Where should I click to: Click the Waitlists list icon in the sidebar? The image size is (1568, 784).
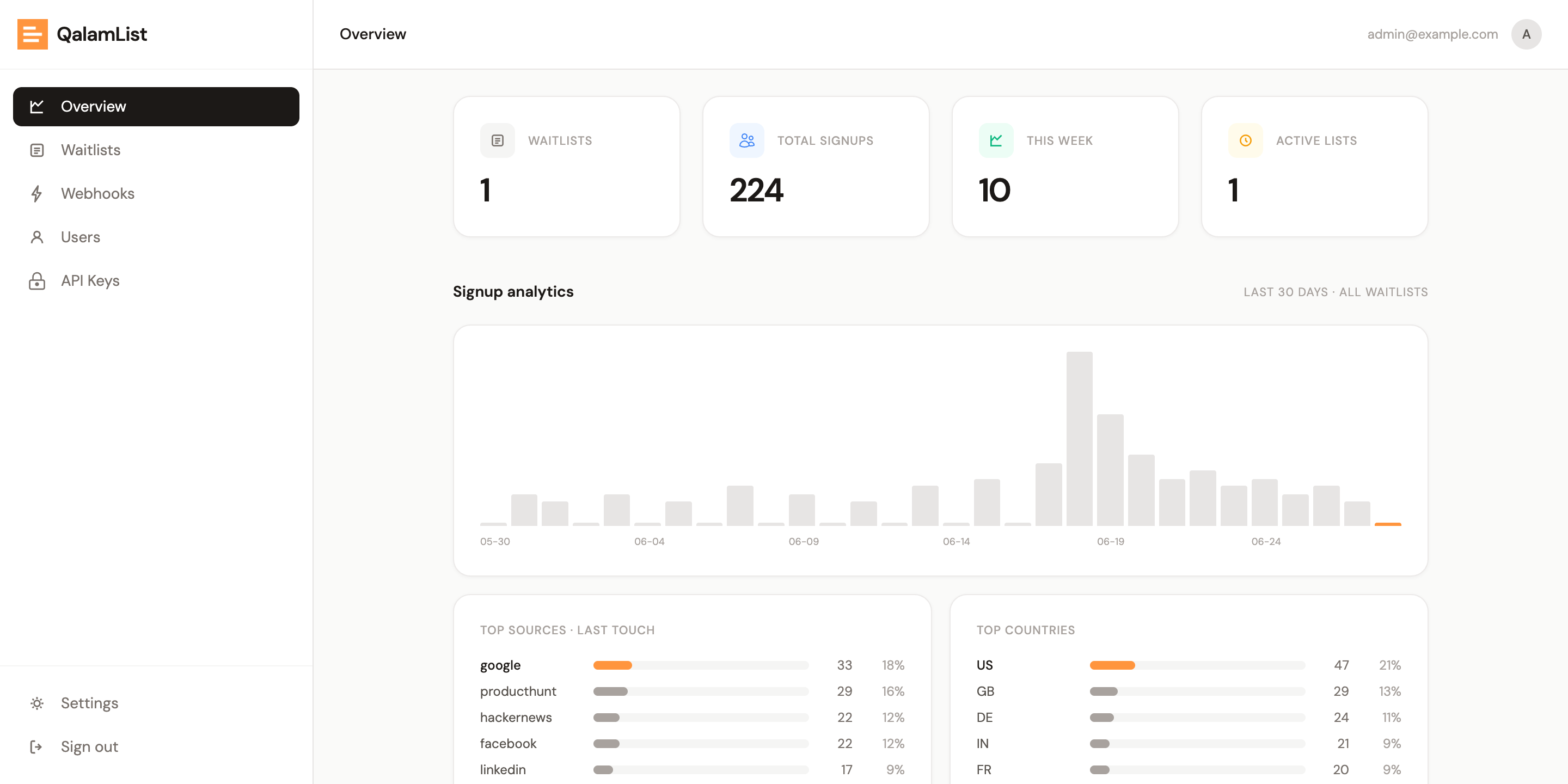37,150
